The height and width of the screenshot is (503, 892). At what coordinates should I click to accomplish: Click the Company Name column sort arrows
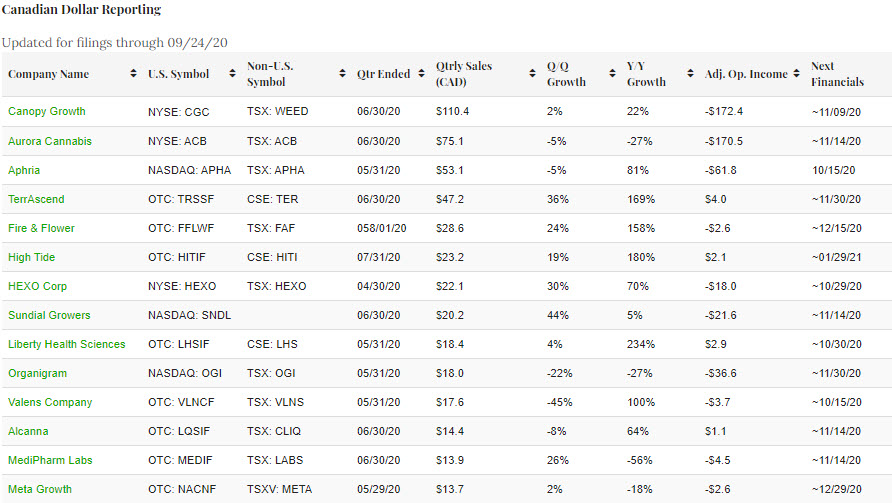tap(134, 74)
